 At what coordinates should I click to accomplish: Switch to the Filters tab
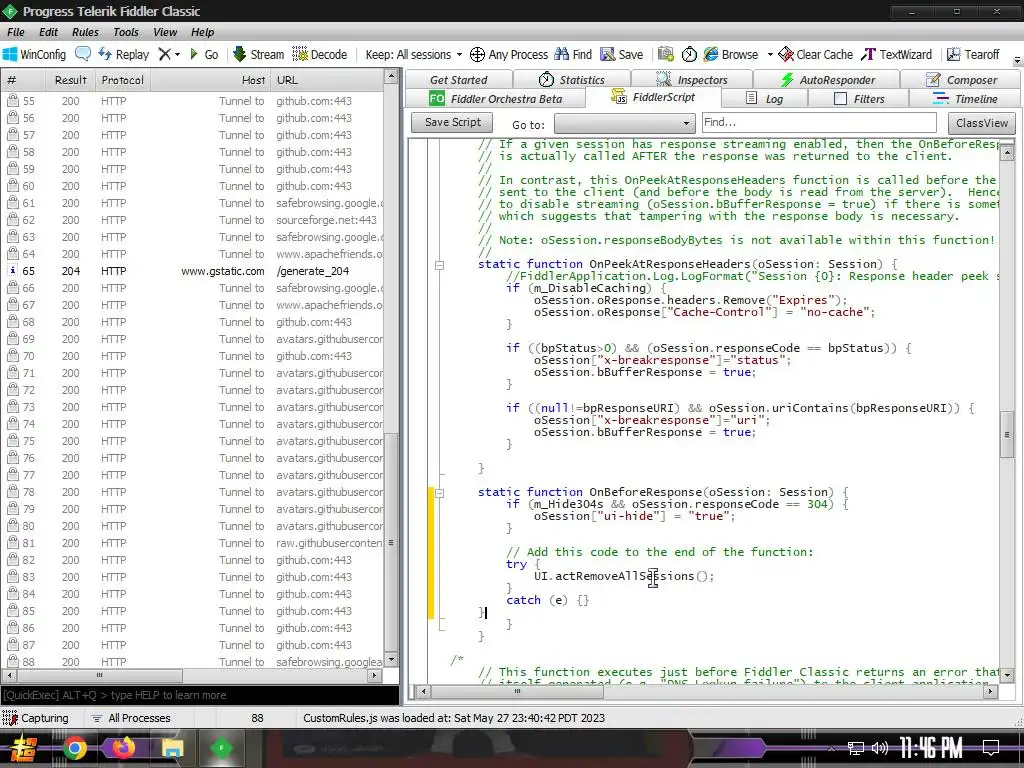pos(859,99)
